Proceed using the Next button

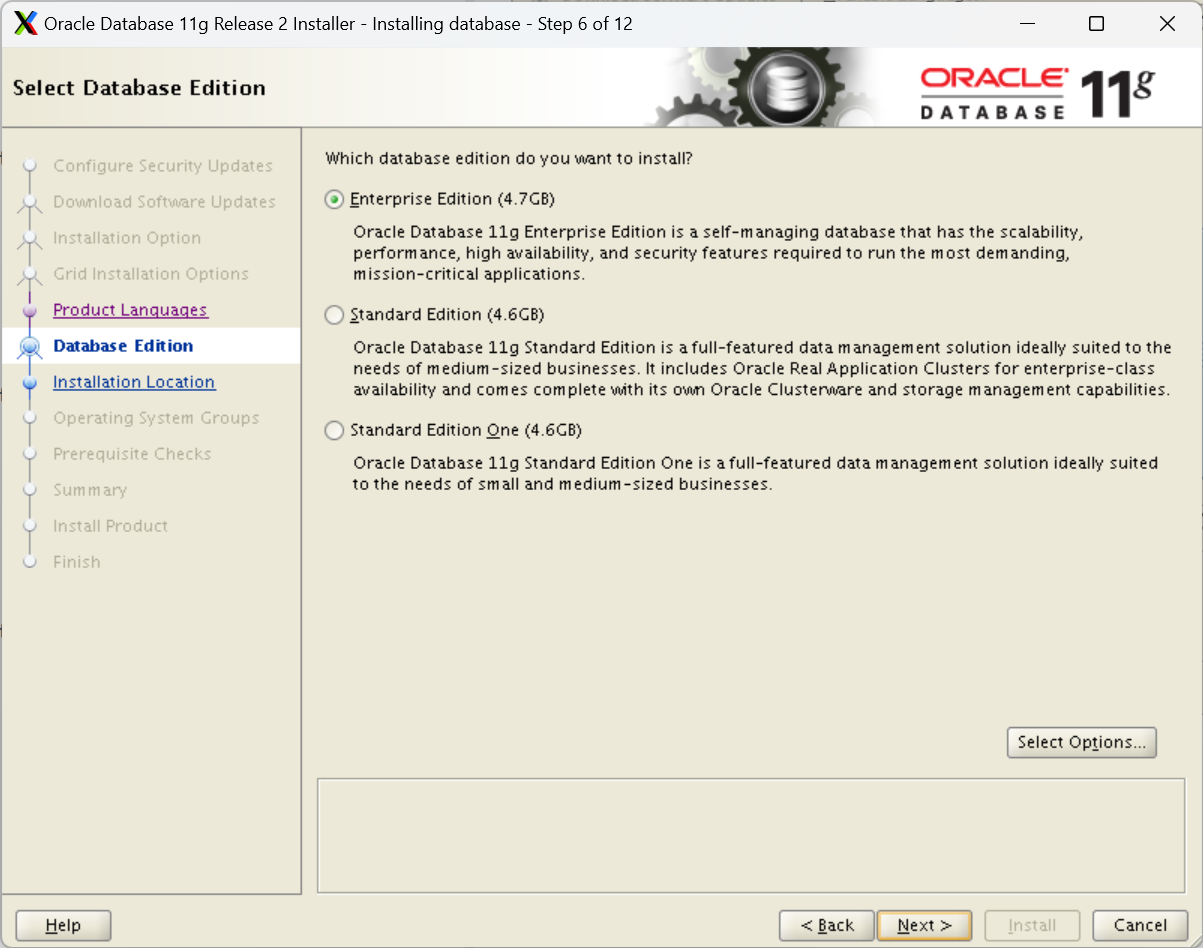pyautogui.click(x=924, y=926)
